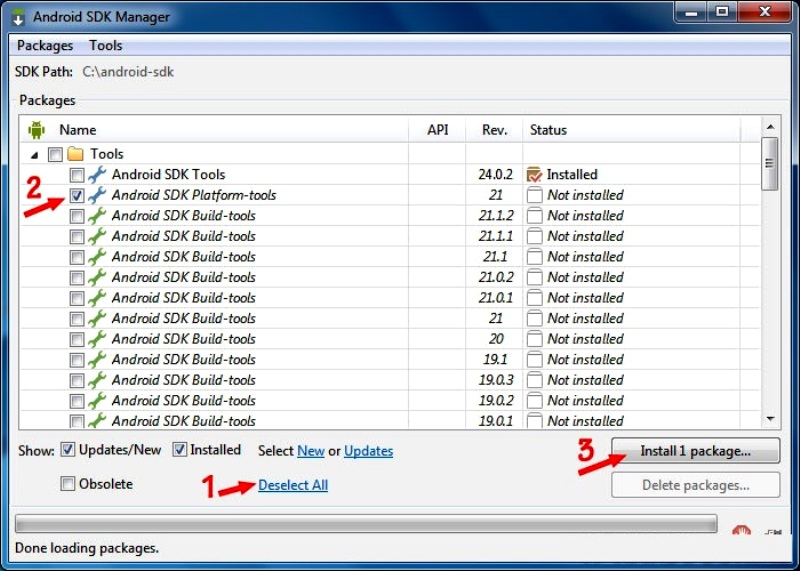Click status icon in Build-tools 21.1 row
Screen dimensions: 800x571
tap(534, 257)
